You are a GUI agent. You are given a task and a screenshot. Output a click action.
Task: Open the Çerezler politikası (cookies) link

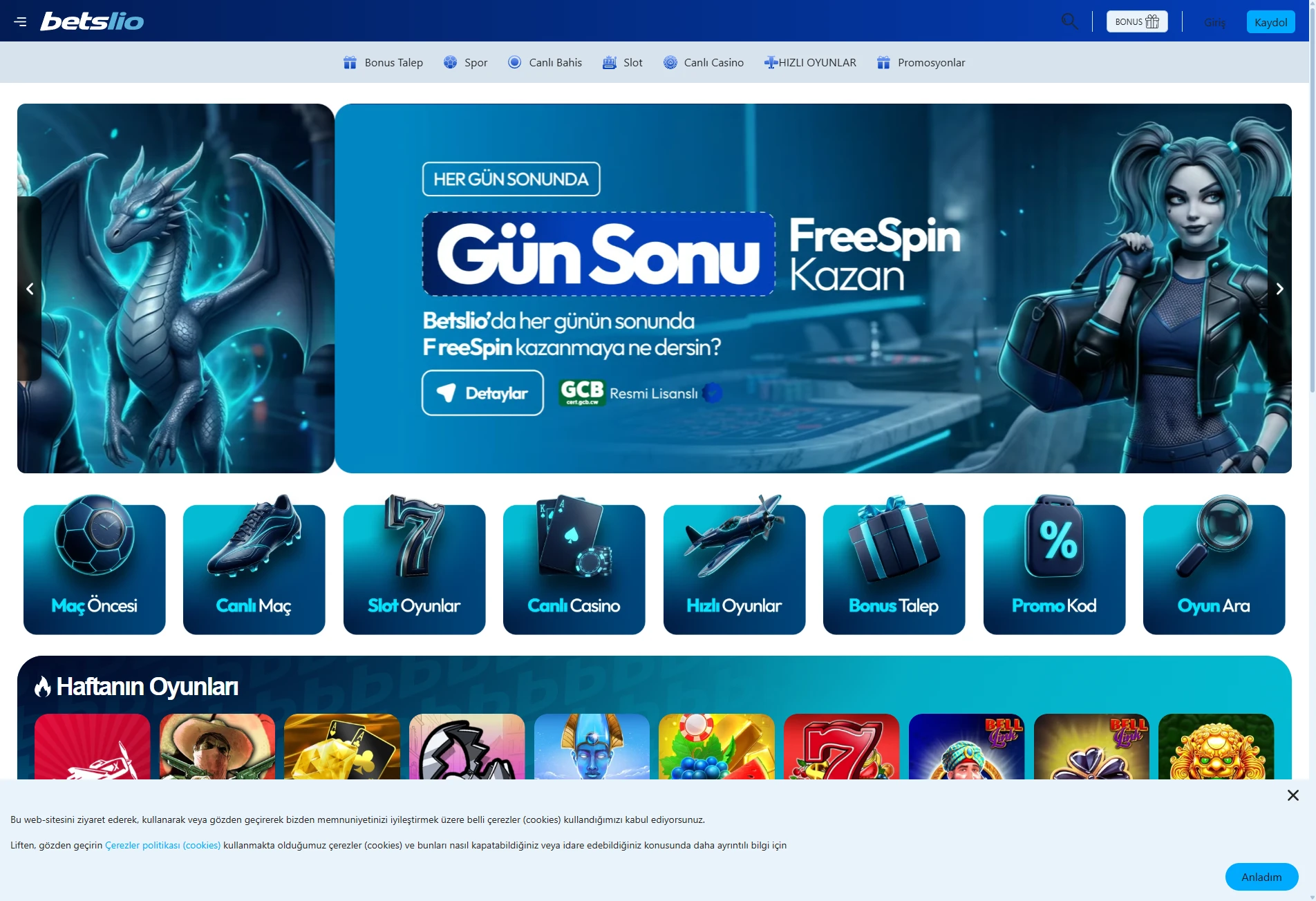pyautogui.click(x=163, y=845)
